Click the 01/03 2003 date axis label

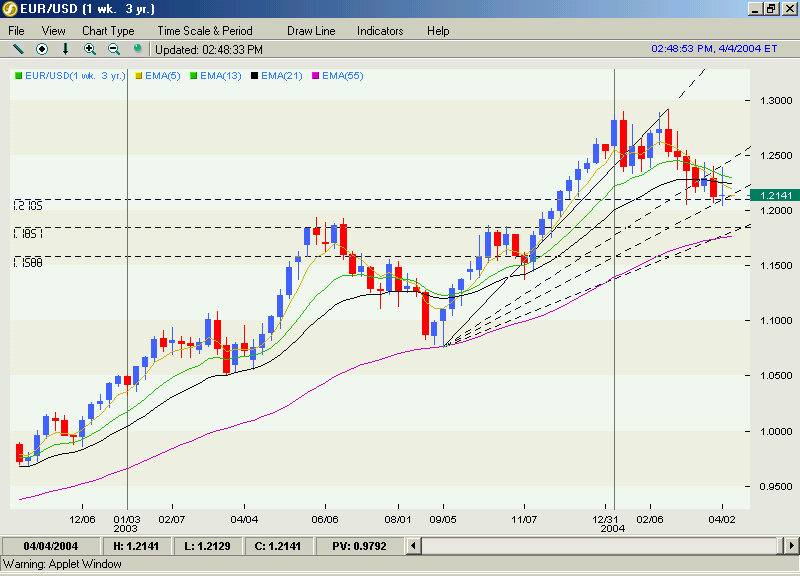tap(127, 524)
